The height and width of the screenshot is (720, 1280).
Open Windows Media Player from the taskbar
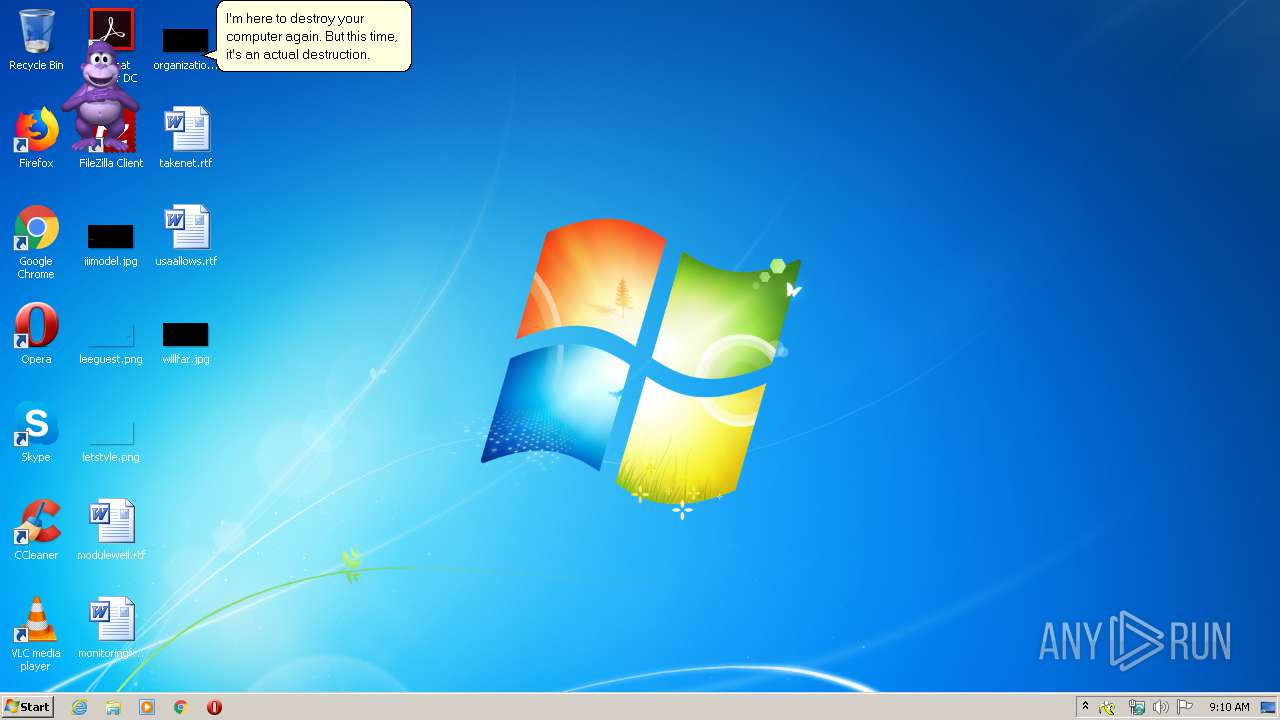(x=147, y=707)
